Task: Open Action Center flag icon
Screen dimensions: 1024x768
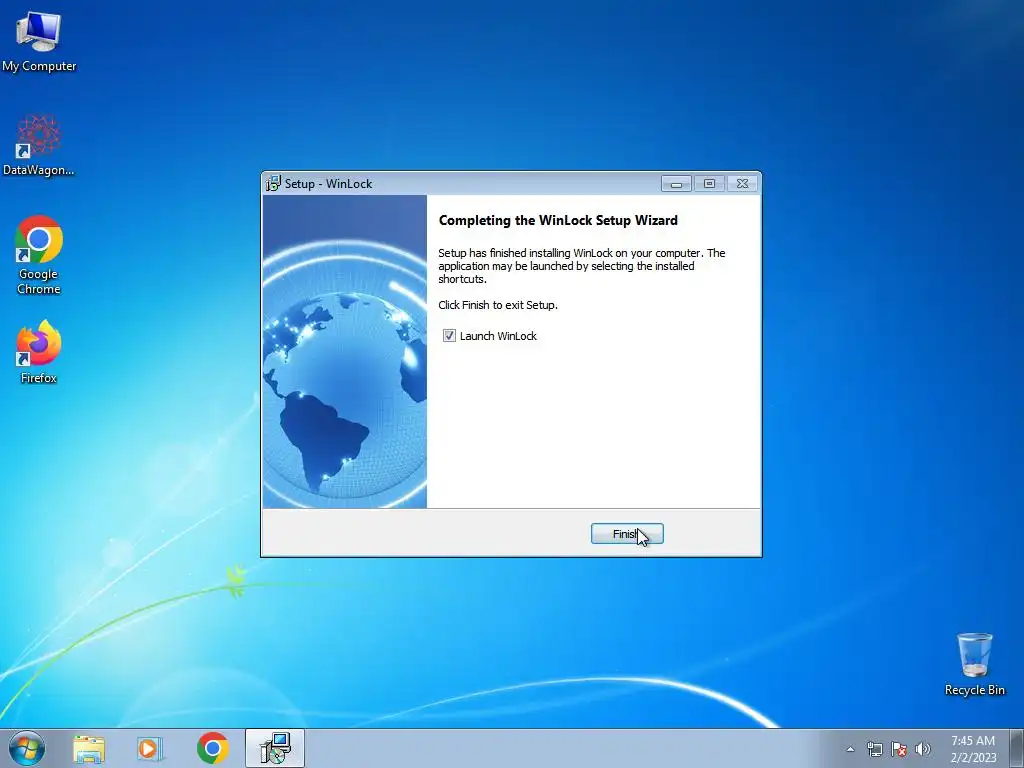Action: pos(899,749)
